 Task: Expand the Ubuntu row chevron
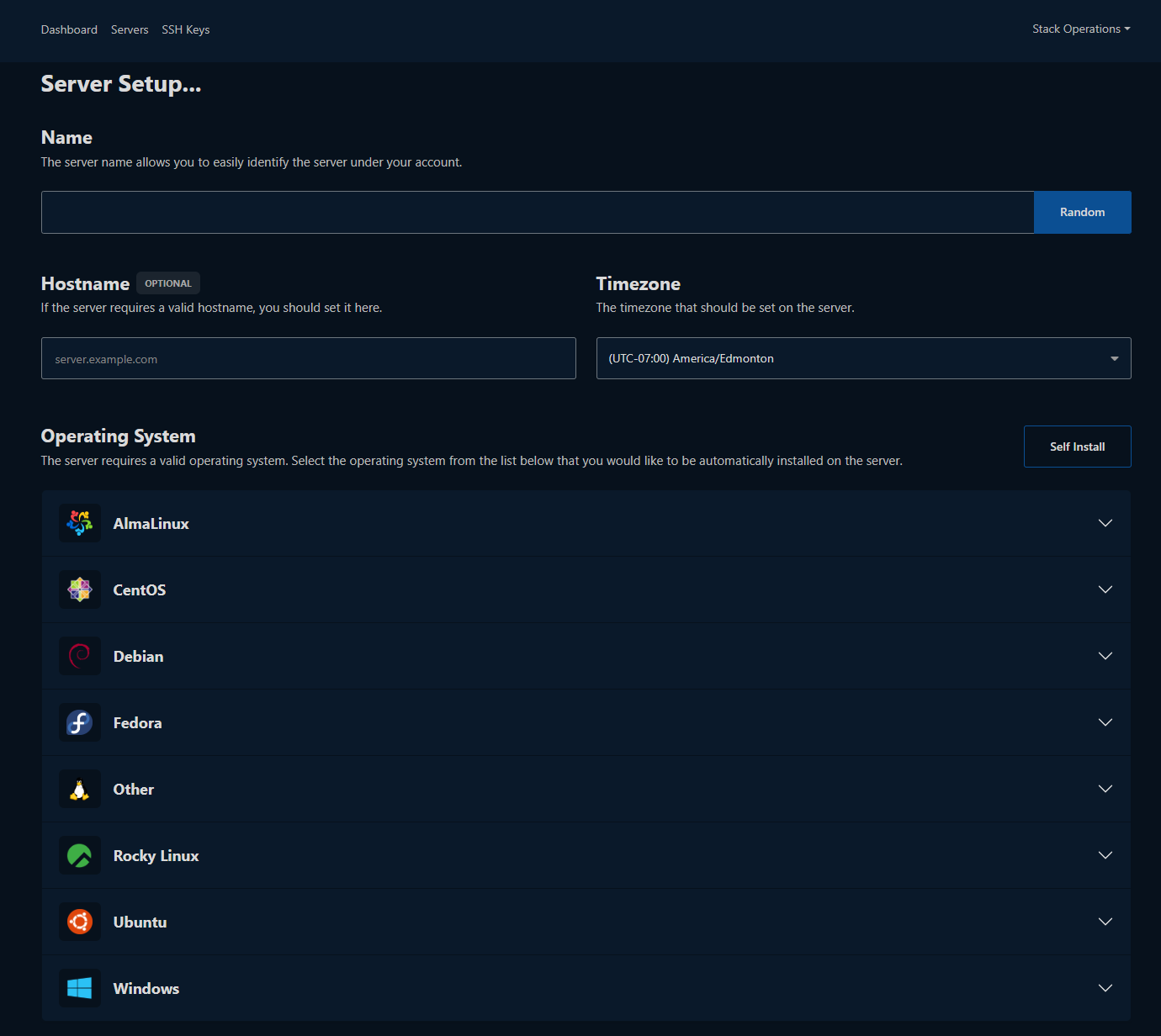[1105, 922]
